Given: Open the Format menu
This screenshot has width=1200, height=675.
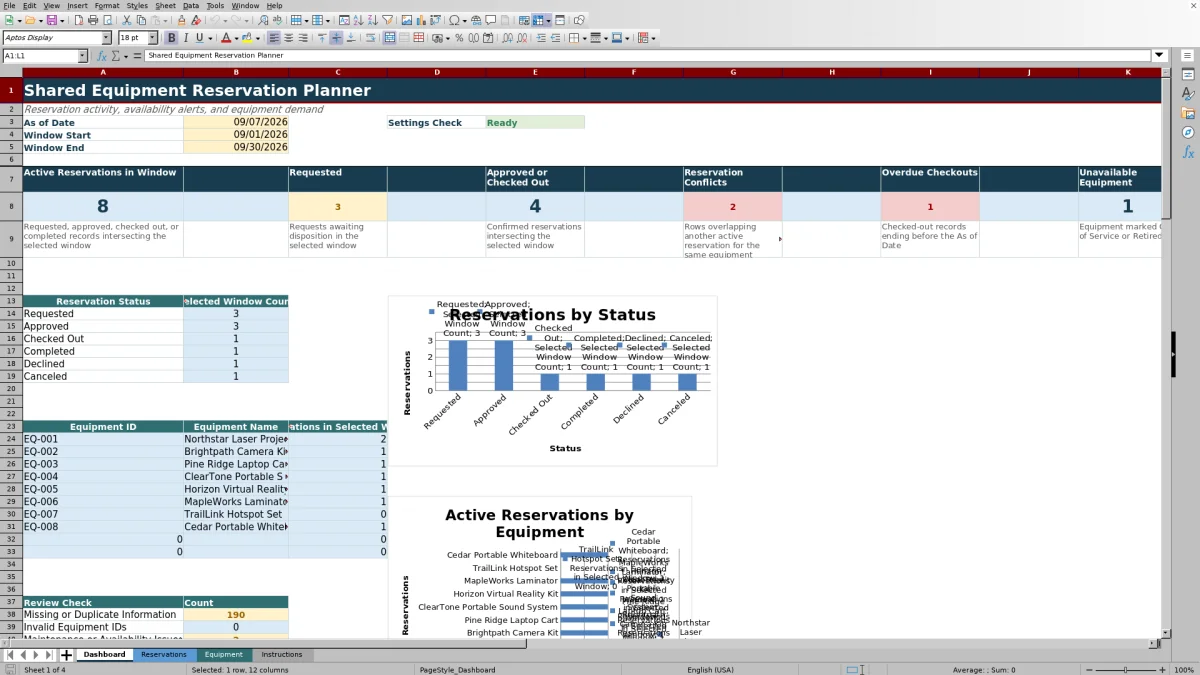Looking at the screenshot, I should (x=107, y=6).
